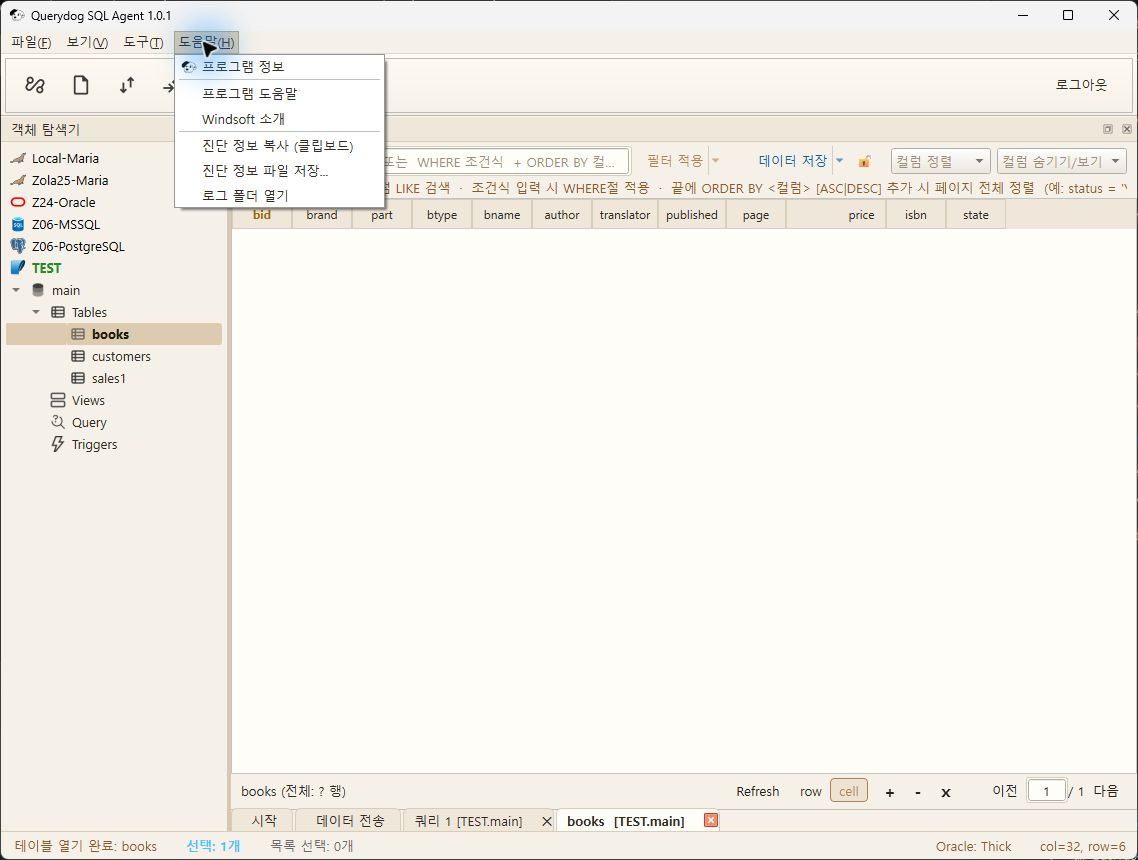Open the 보기(V) menu
The width and height of the screenshot is (1138, 860).
(x=87, y=42)
